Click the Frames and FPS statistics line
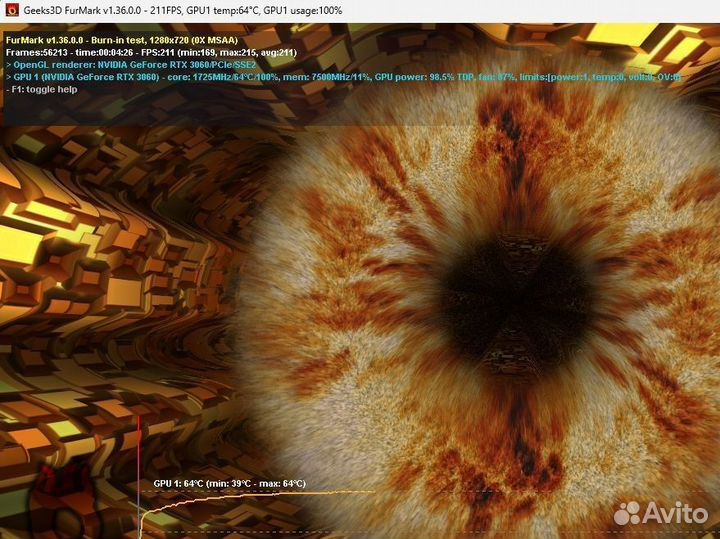Image resolution: width=720 pixels, height=539 pixels. point(150,53)
